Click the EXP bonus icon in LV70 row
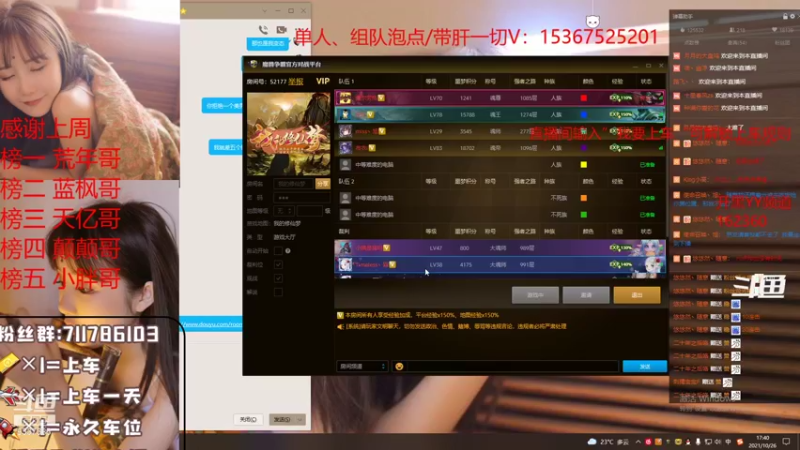 621,97
